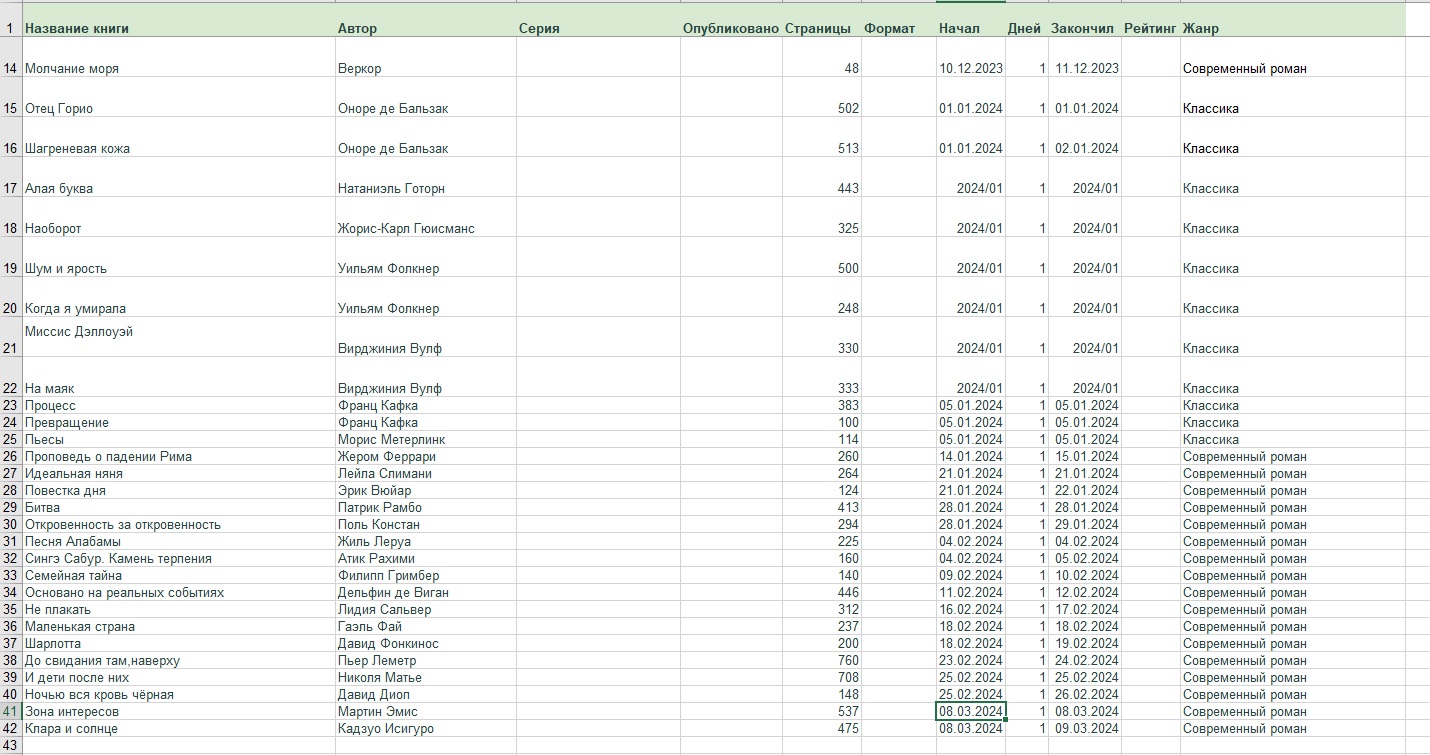
Task: Click the cell "Когда я умирала"
Action: pyautogui.click(x=178, y=297)
